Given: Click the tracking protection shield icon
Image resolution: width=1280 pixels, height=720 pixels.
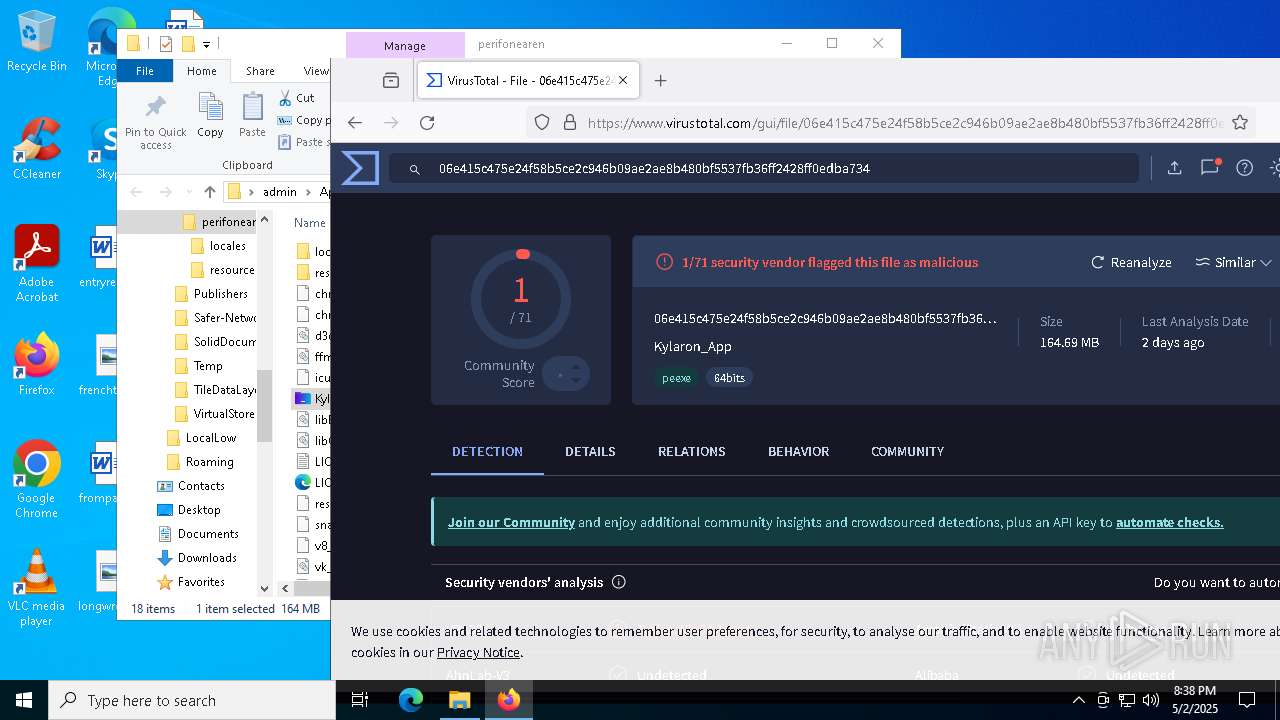Looking at the screenshot, I should click(542, 122).
